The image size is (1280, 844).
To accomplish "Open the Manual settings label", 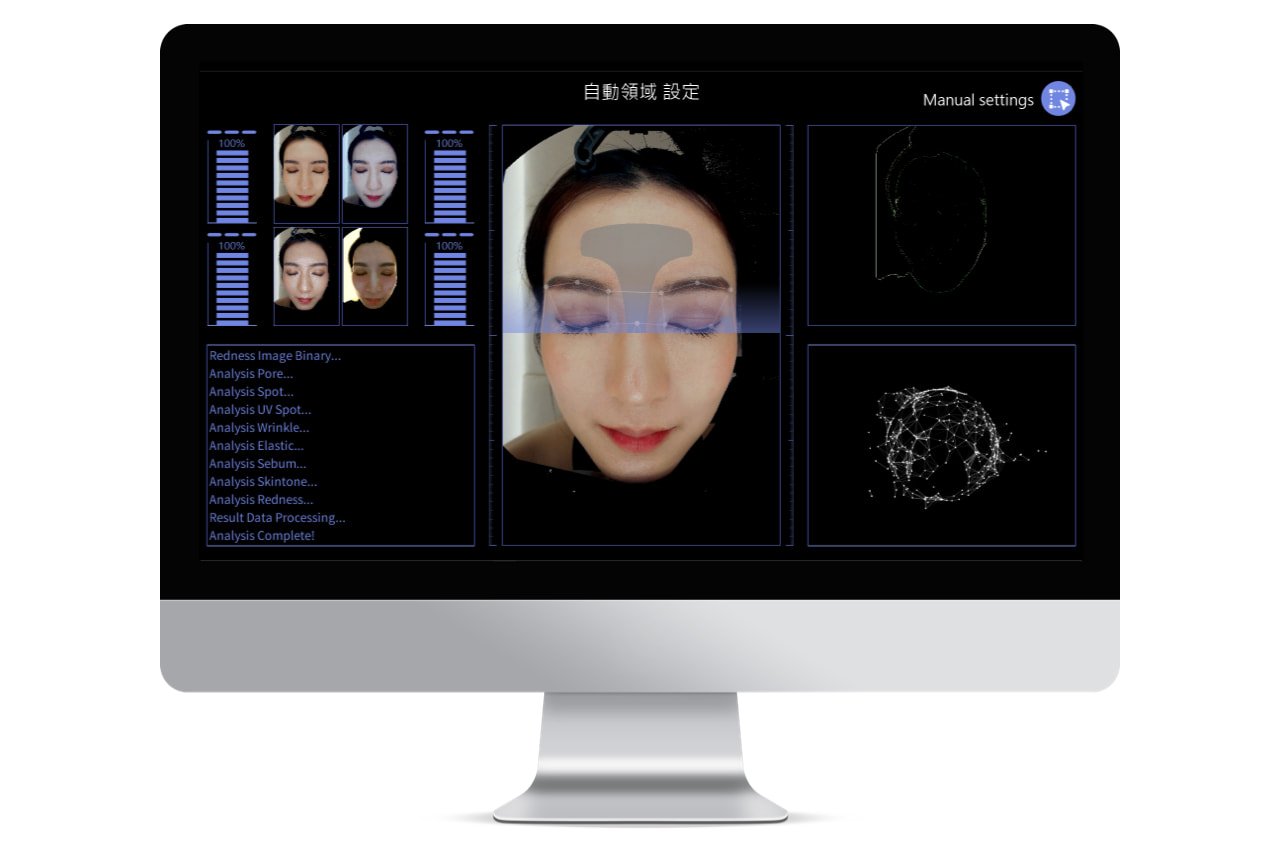I will [978, 100].
